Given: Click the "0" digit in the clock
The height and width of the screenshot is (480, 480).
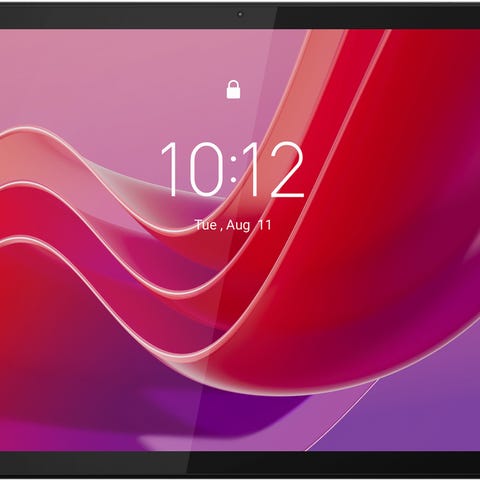Looking at the screenshot, I should click(x=205, y=169).
